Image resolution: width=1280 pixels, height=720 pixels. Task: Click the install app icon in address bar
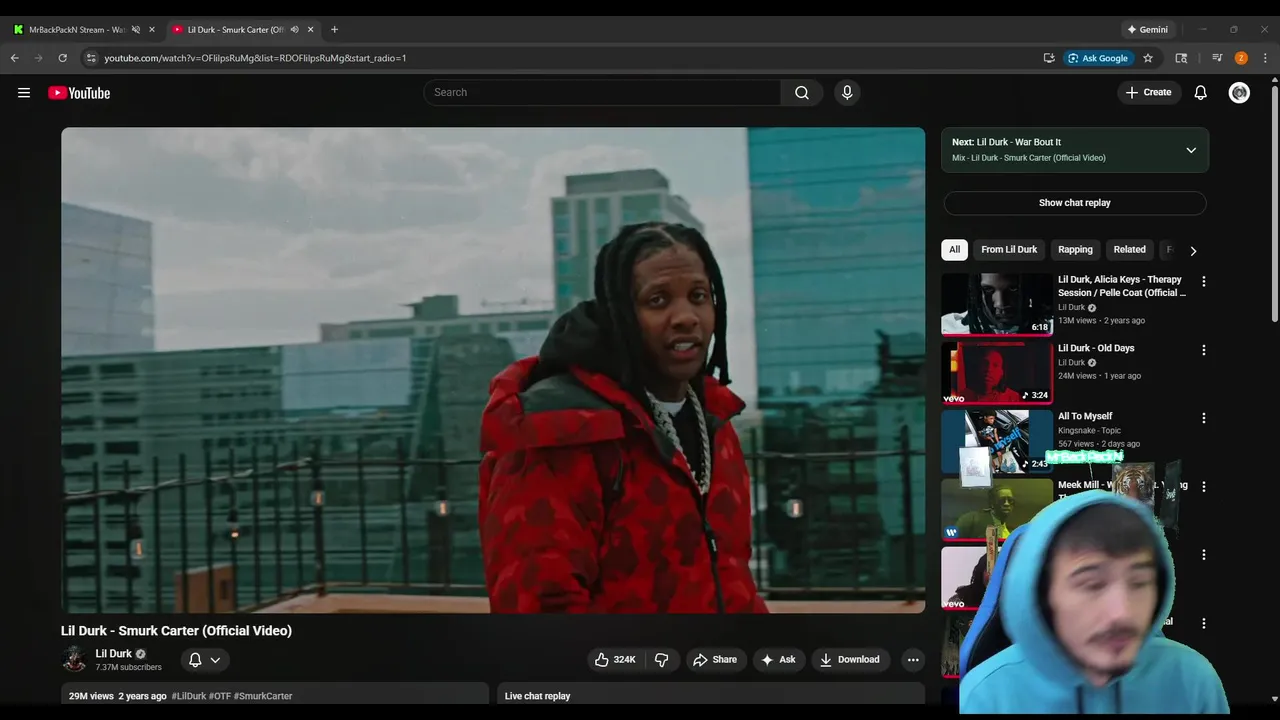1049,58
